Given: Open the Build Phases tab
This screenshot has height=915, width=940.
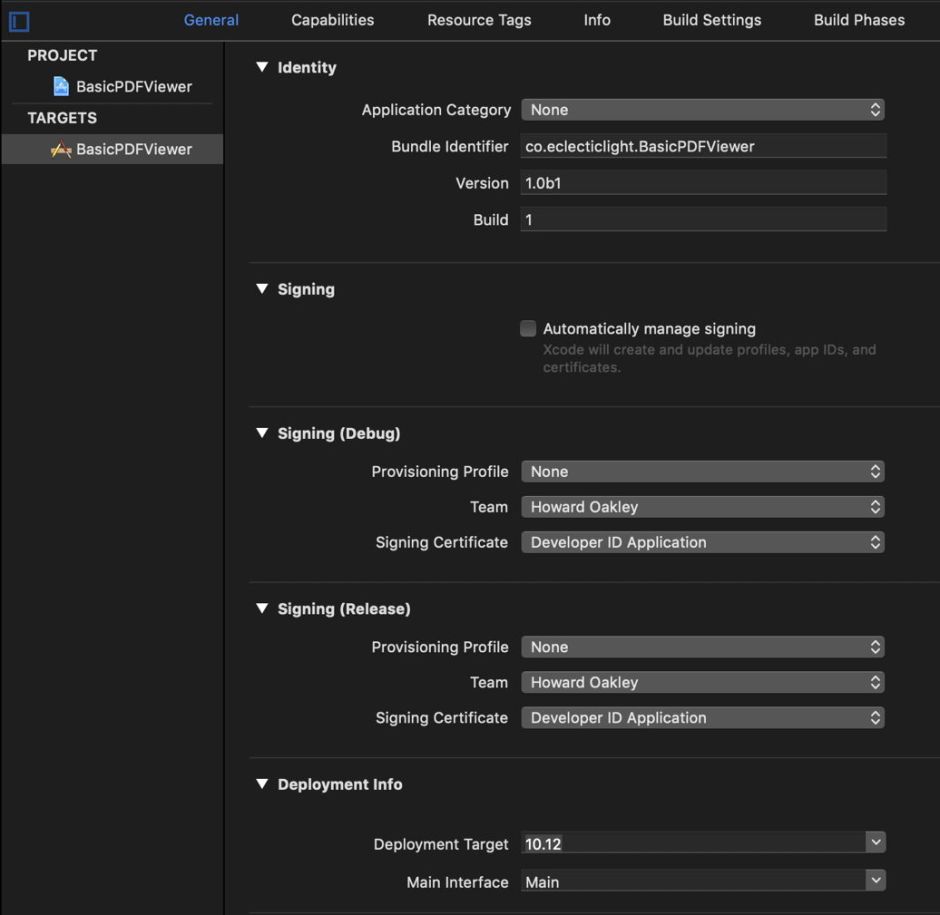Looking at the screenshot, I should click(858, 20).
